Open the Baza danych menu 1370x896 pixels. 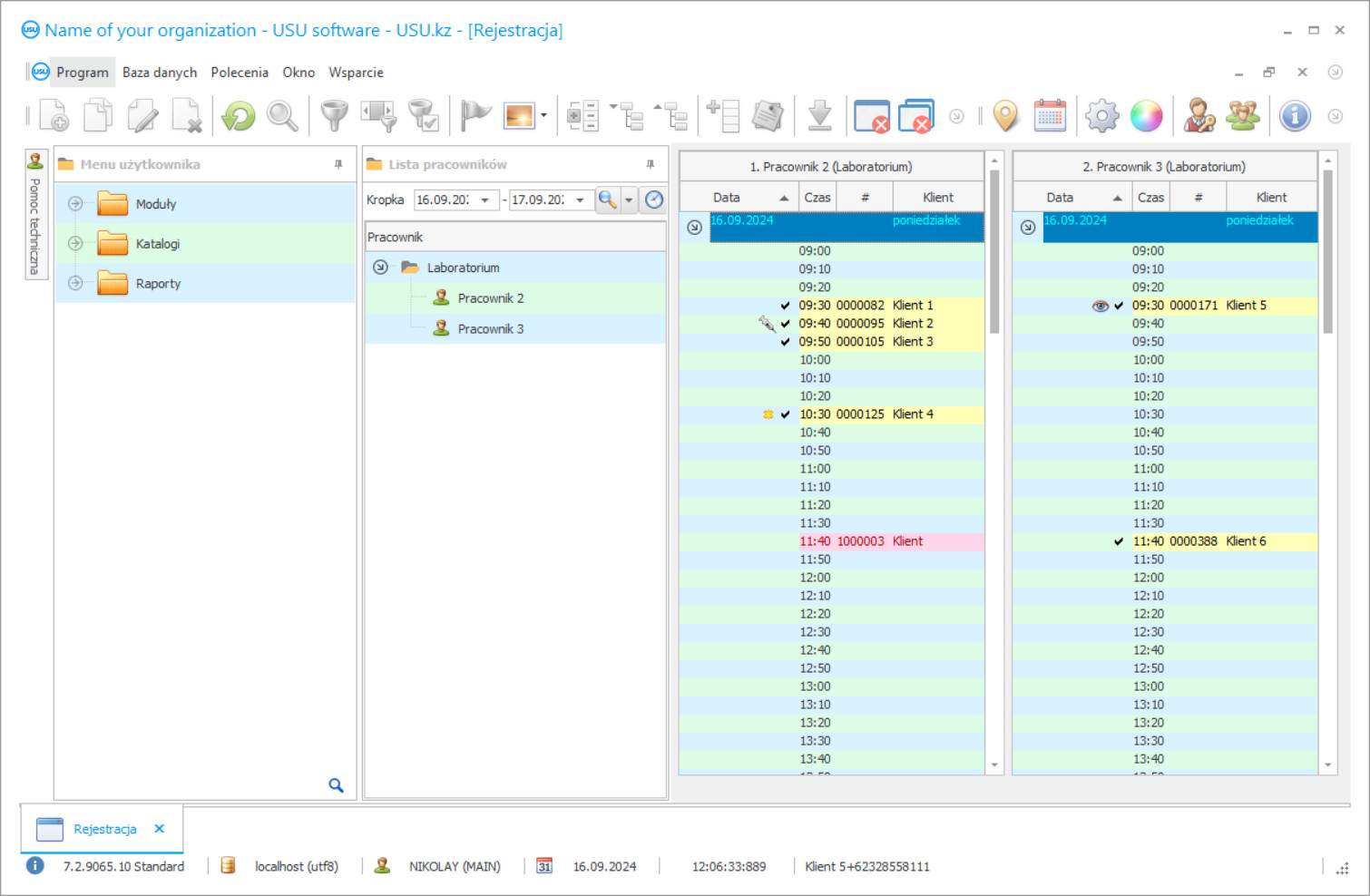coord(160,73)
